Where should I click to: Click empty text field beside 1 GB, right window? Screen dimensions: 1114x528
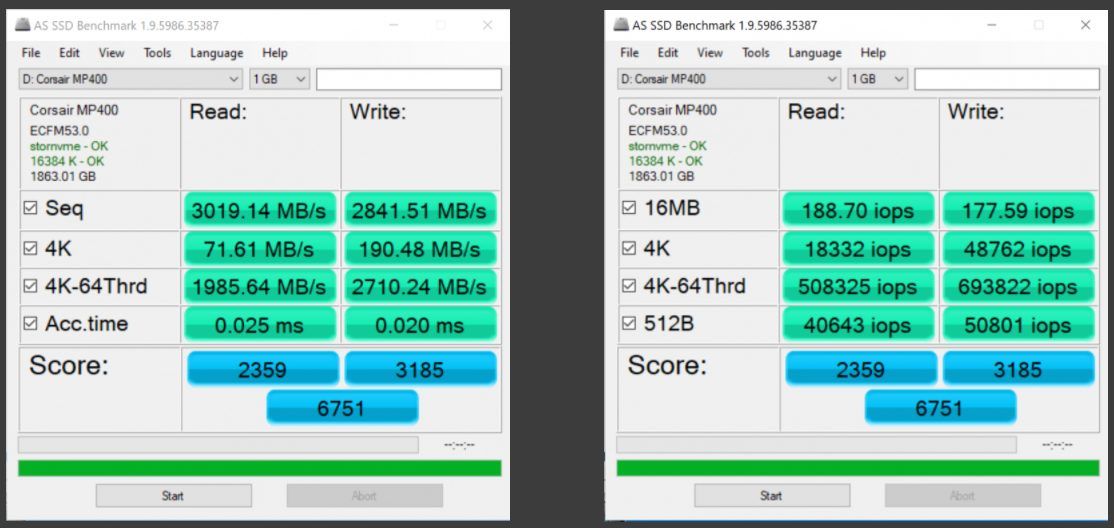1007,79
